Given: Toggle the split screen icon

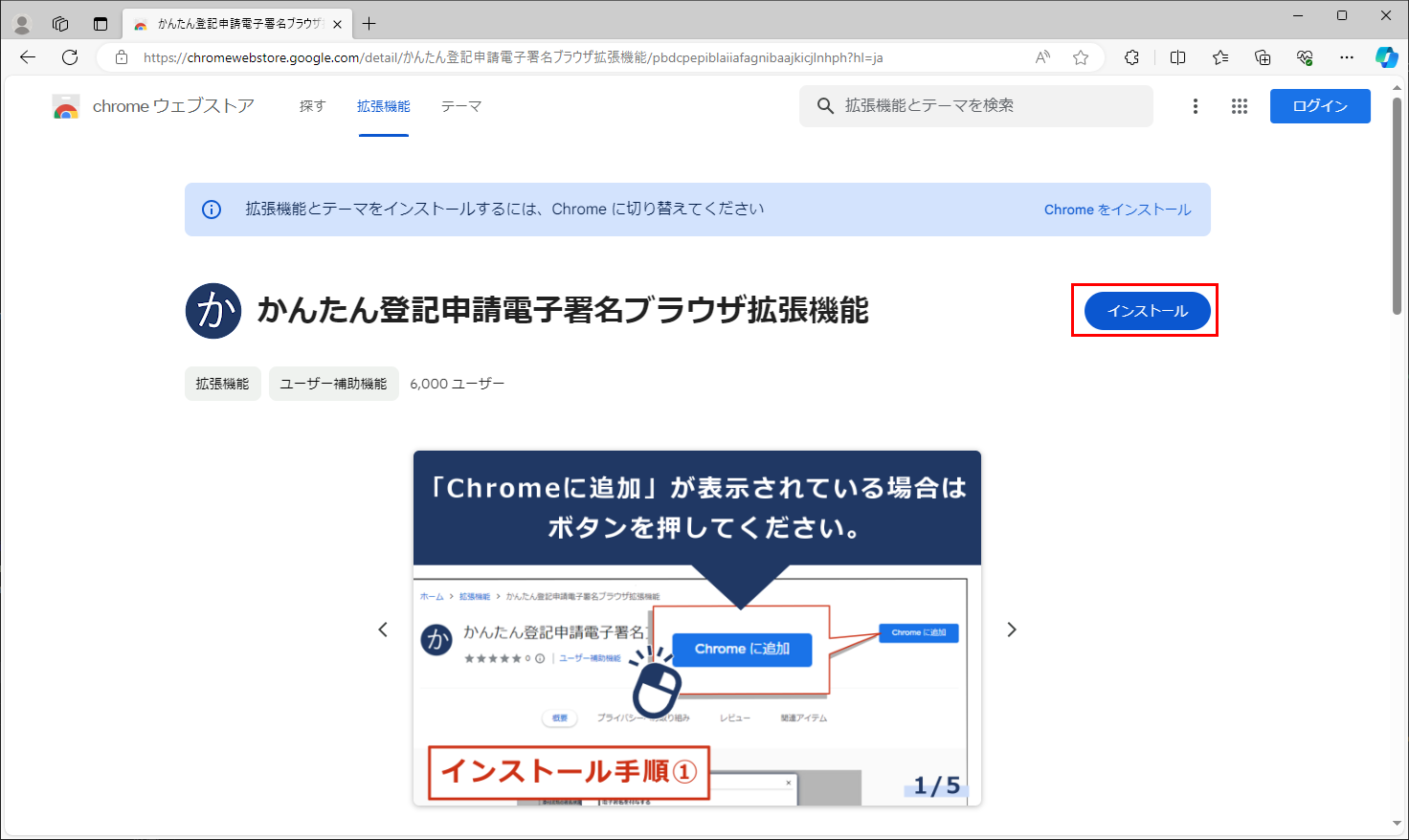Looking at the screenshot, I should pyautogui.click(x=1178, y=57).
